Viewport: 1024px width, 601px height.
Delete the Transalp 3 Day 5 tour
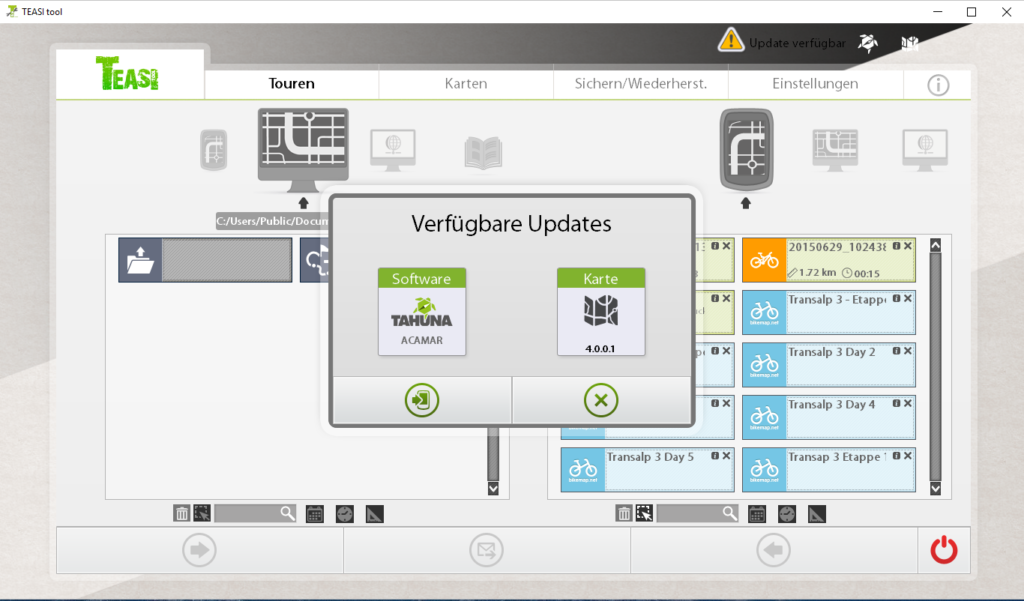click(x=726, y=456)
